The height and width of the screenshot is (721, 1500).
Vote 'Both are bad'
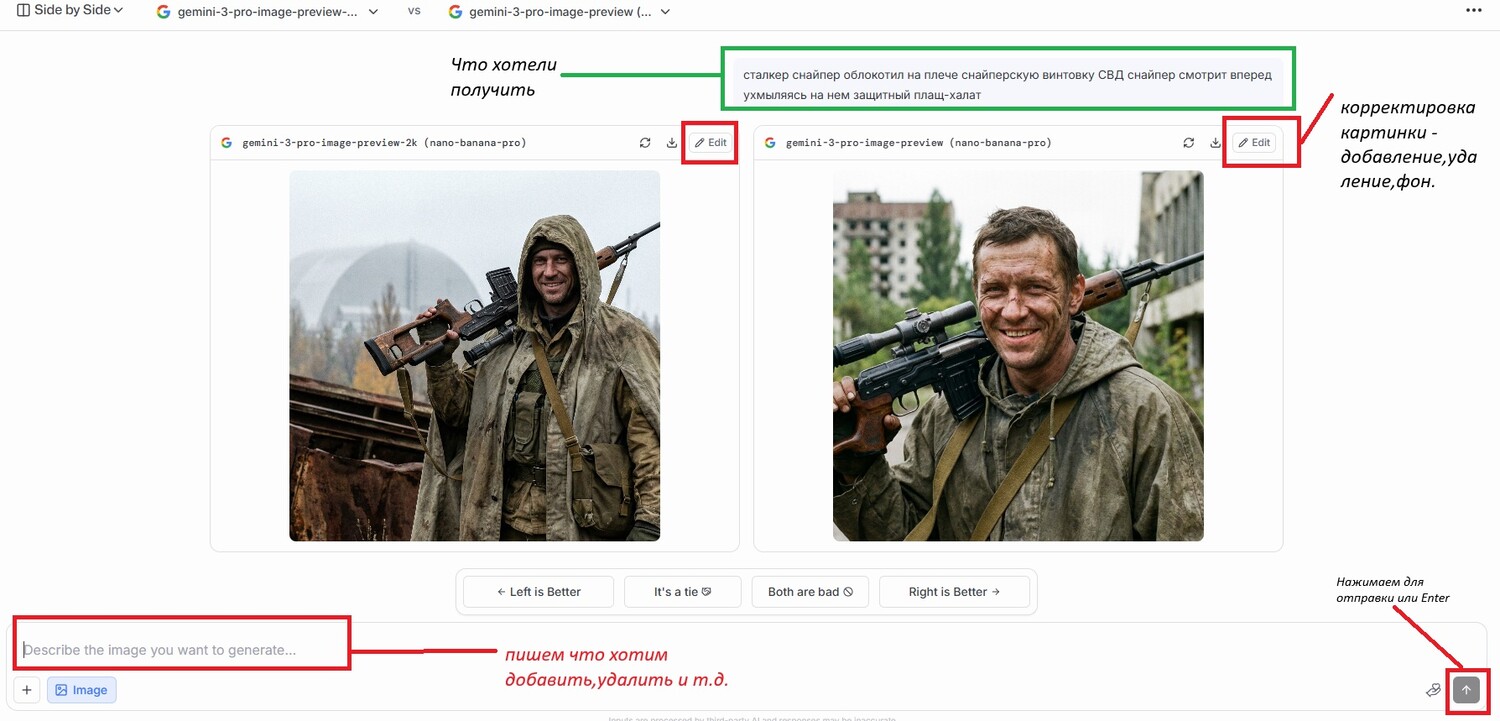[x=810, y=592]
